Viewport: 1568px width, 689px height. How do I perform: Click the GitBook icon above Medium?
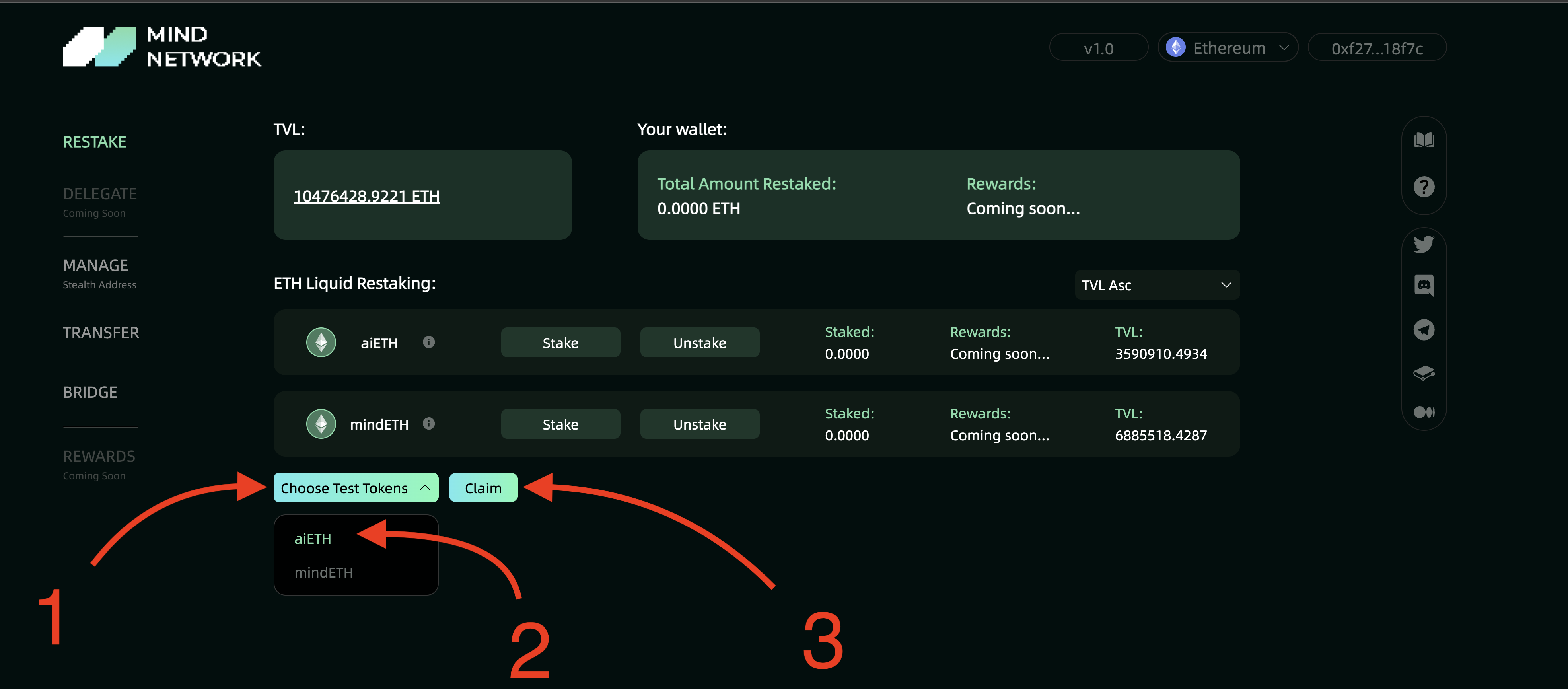(1424, 372)
